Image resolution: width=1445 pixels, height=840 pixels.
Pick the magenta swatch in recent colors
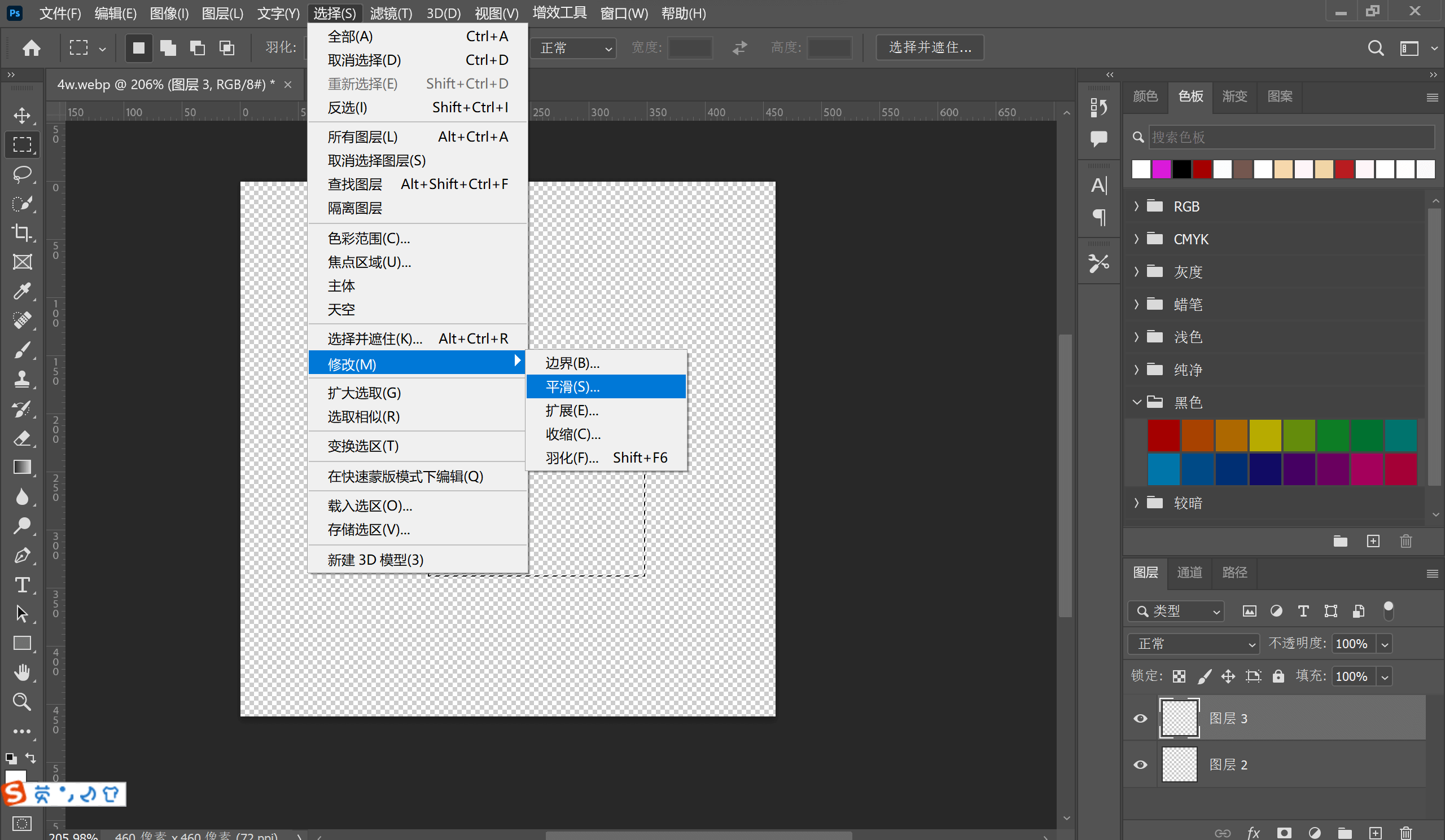point(1161,170)
